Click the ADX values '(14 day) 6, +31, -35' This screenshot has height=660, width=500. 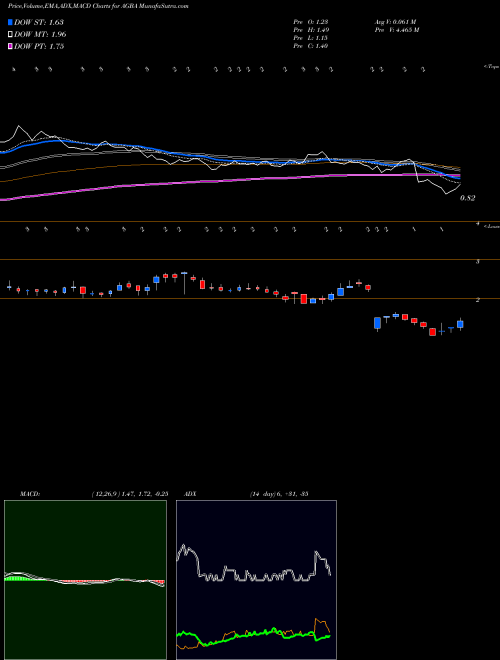click(279, 494)
